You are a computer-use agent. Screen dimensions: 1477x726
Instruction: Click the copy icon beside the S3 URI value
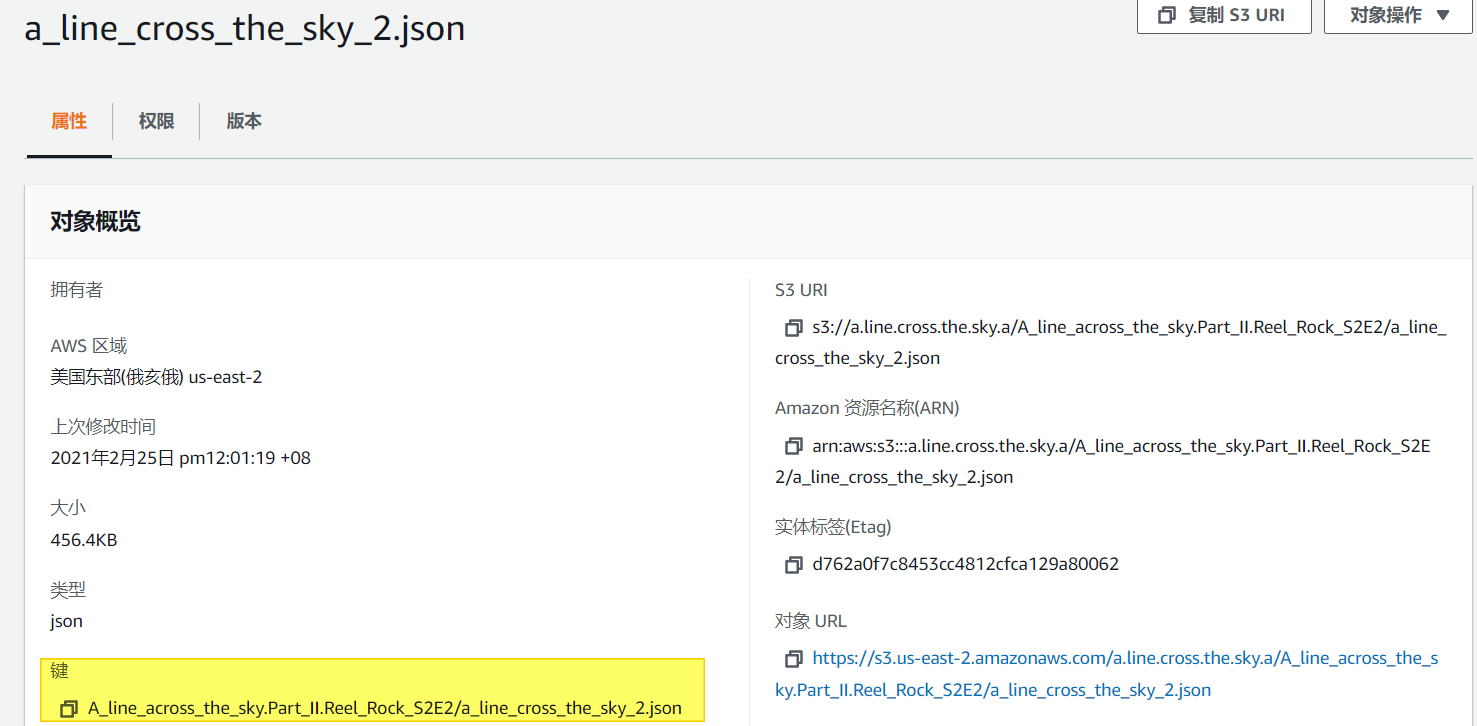(793, 328)
